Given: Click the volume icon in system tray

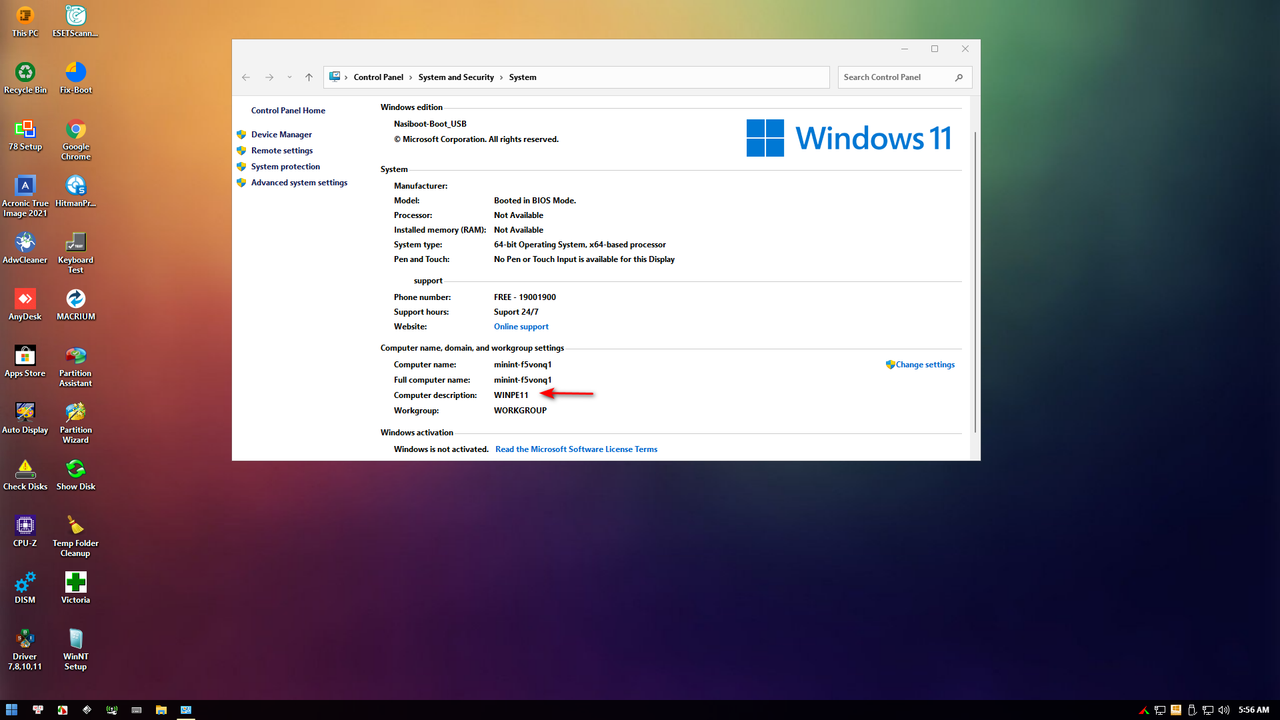Looking at the screenshot, I should tap(1224, 710).
